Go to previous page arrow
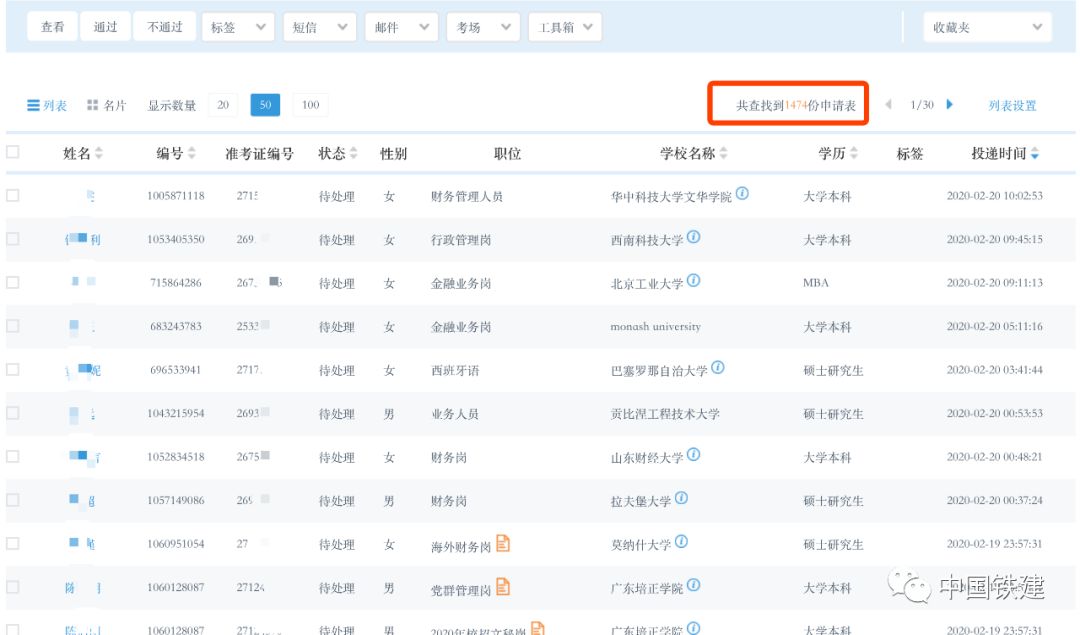Screen dimensions: 1080x635 click(888, 105)
